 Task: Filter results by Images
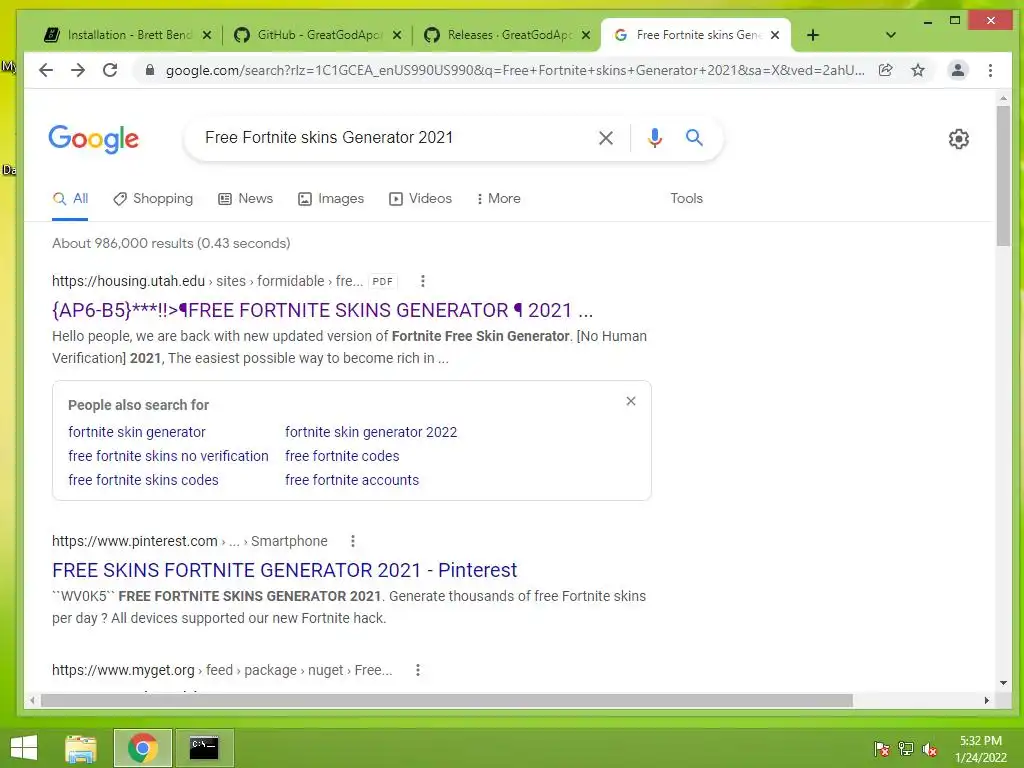330,199
